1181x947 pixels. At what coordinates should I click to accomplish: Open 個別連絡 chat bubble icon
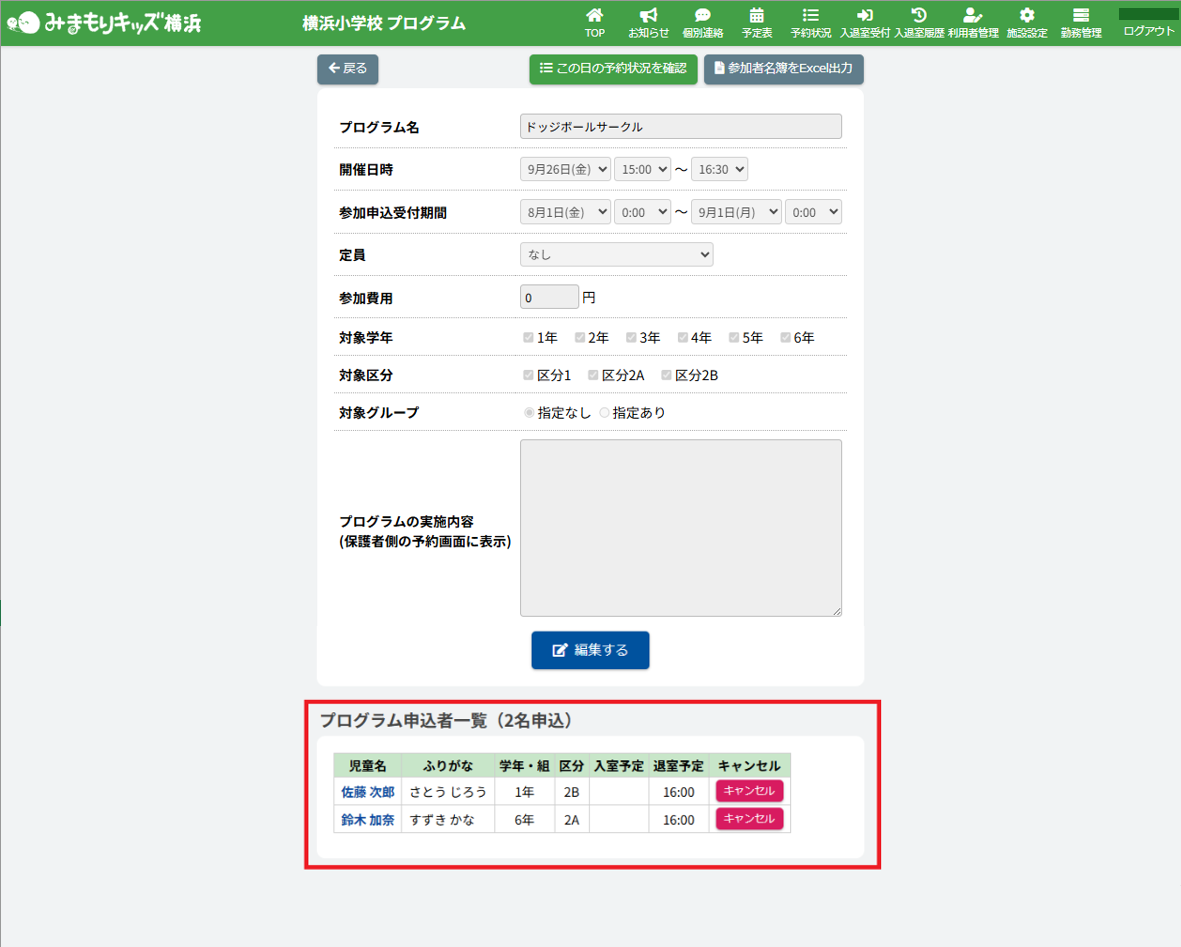click(703, 16)
